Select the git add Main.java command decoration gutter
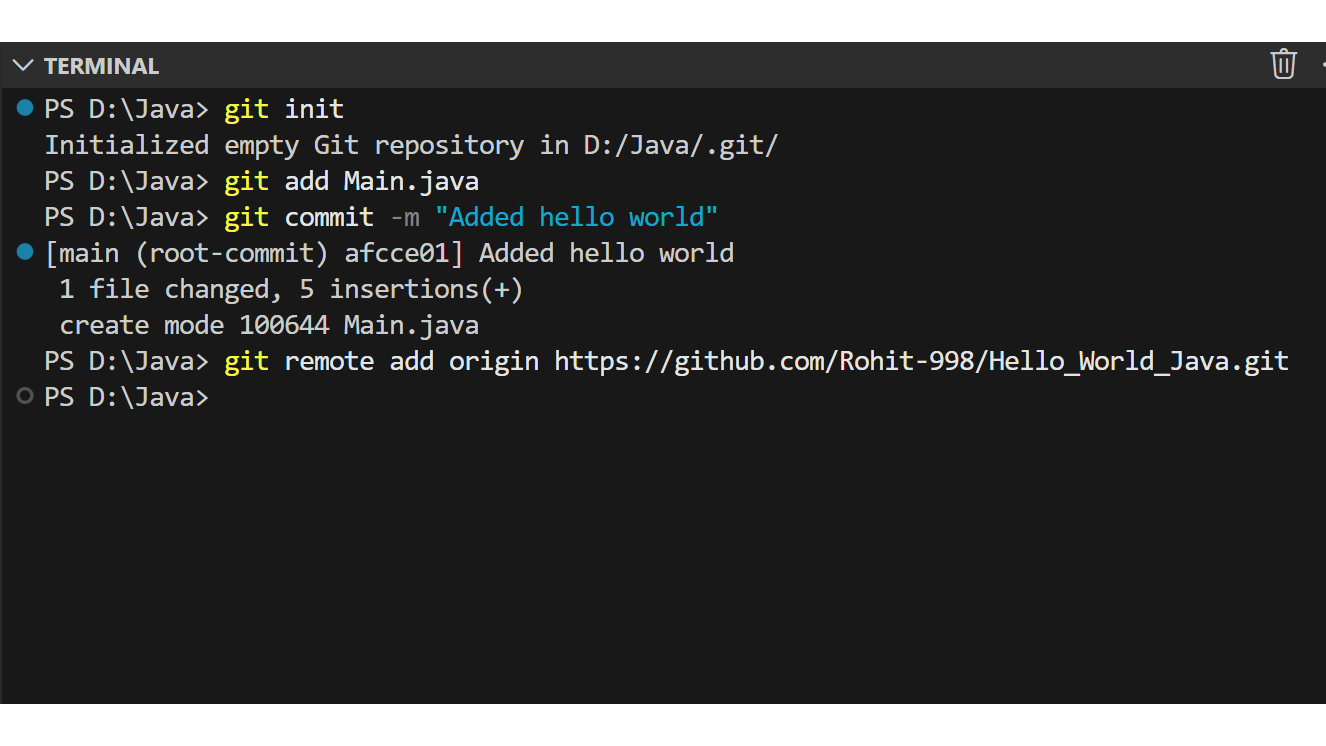The height and width of the screenshot is (746, 1326). click(x=24, y=180)
